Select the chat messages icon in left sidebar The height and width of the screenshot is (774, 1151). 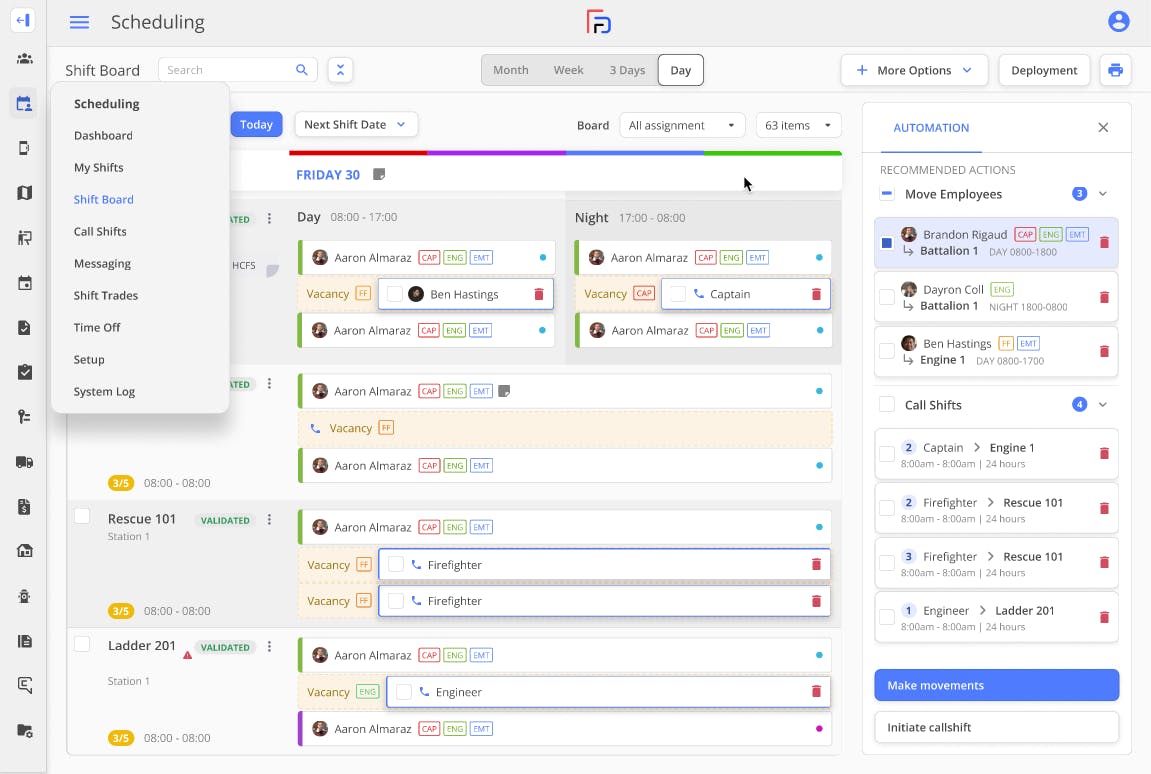(23, 686)
